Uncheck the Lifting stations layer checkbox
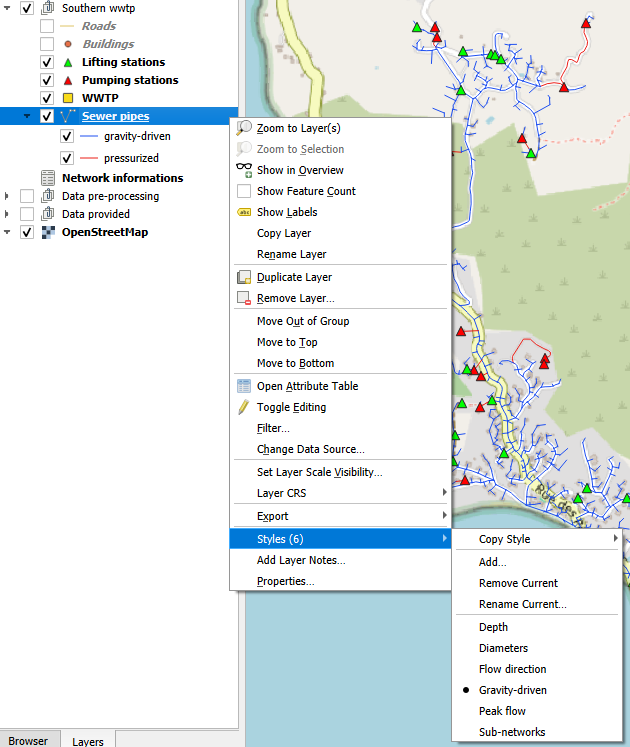The height and width of the screenshot is (747, 630). (x=47, y=62)
